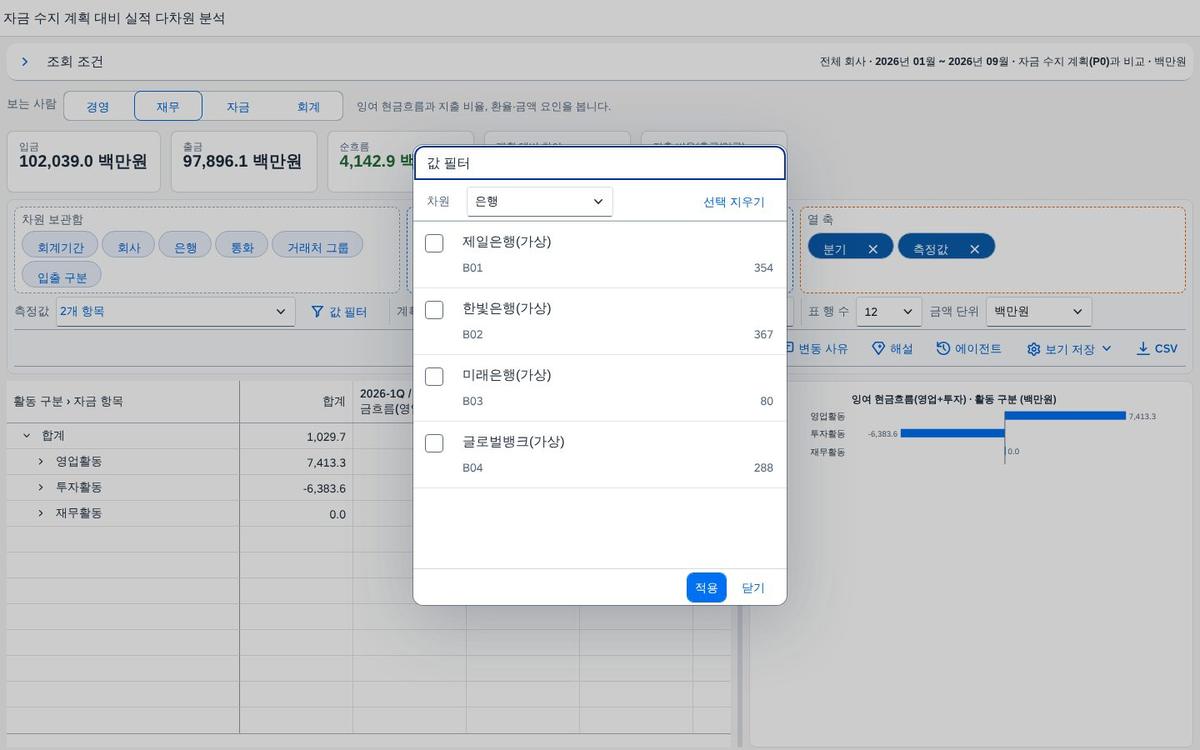
Task: Click the 출금 97,896.1 백만원 card
Action: 243,161
